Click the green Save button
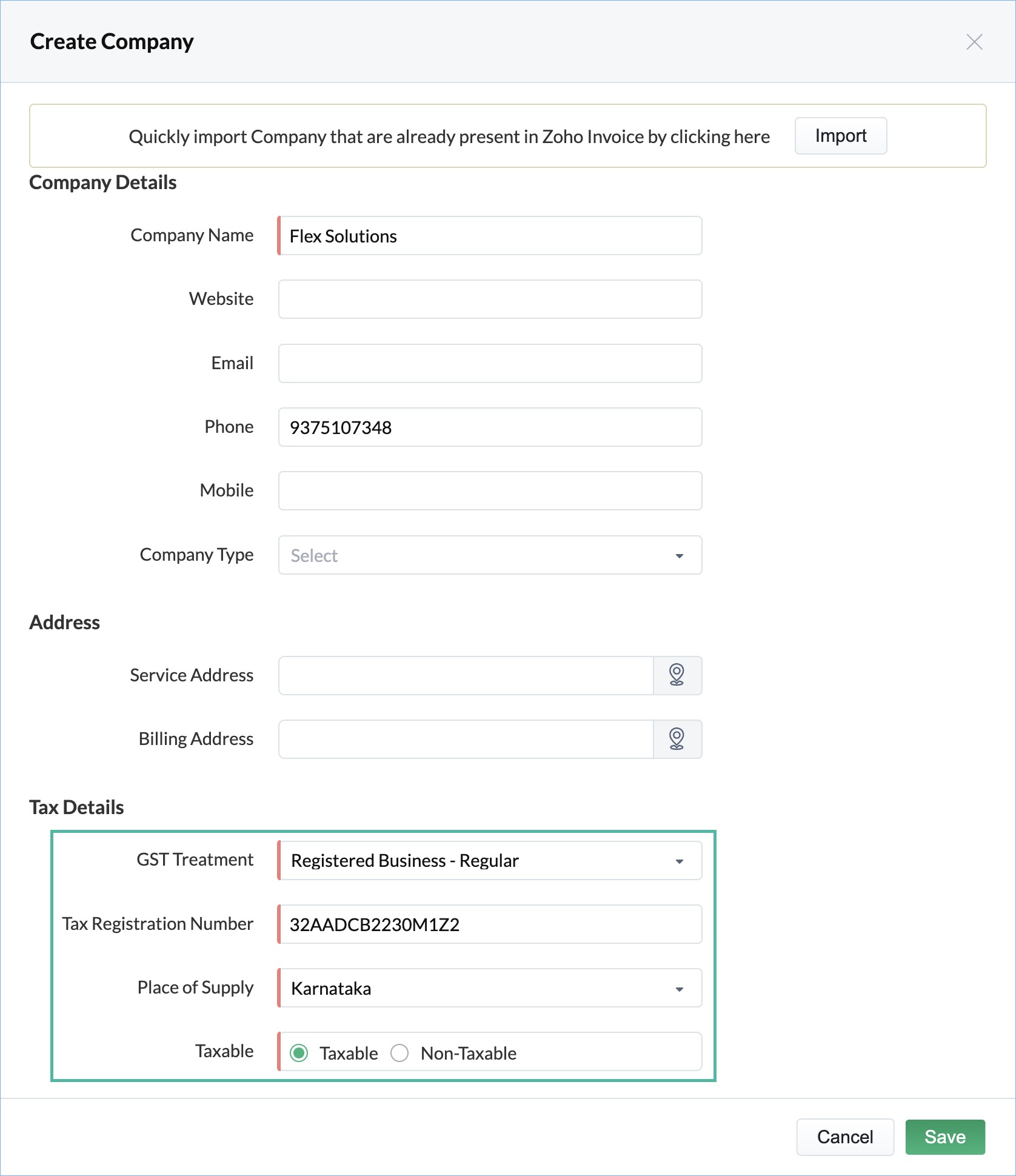The width and height of the screenshot is (1016, 1176). (x=945, y=1137)
